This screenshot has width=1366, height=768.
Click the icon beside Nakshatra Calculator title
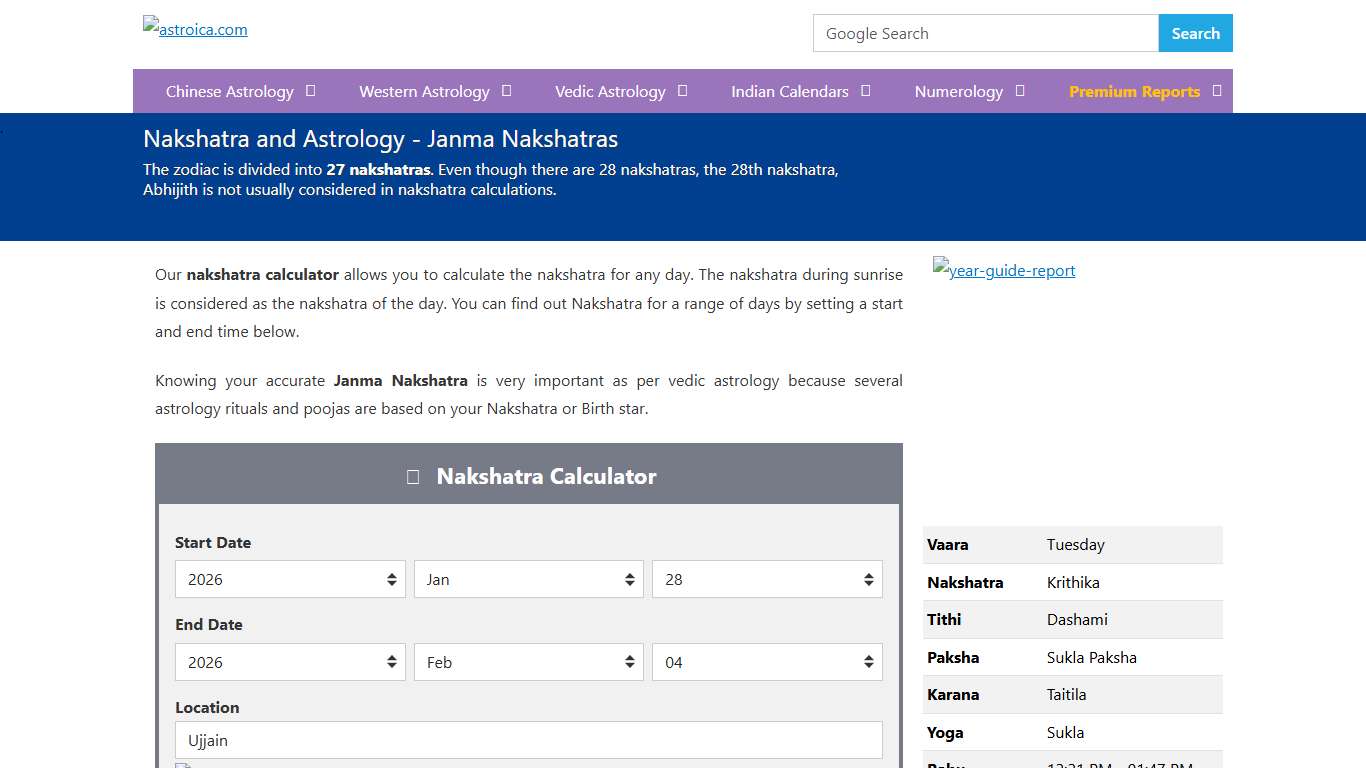(412, 477)
